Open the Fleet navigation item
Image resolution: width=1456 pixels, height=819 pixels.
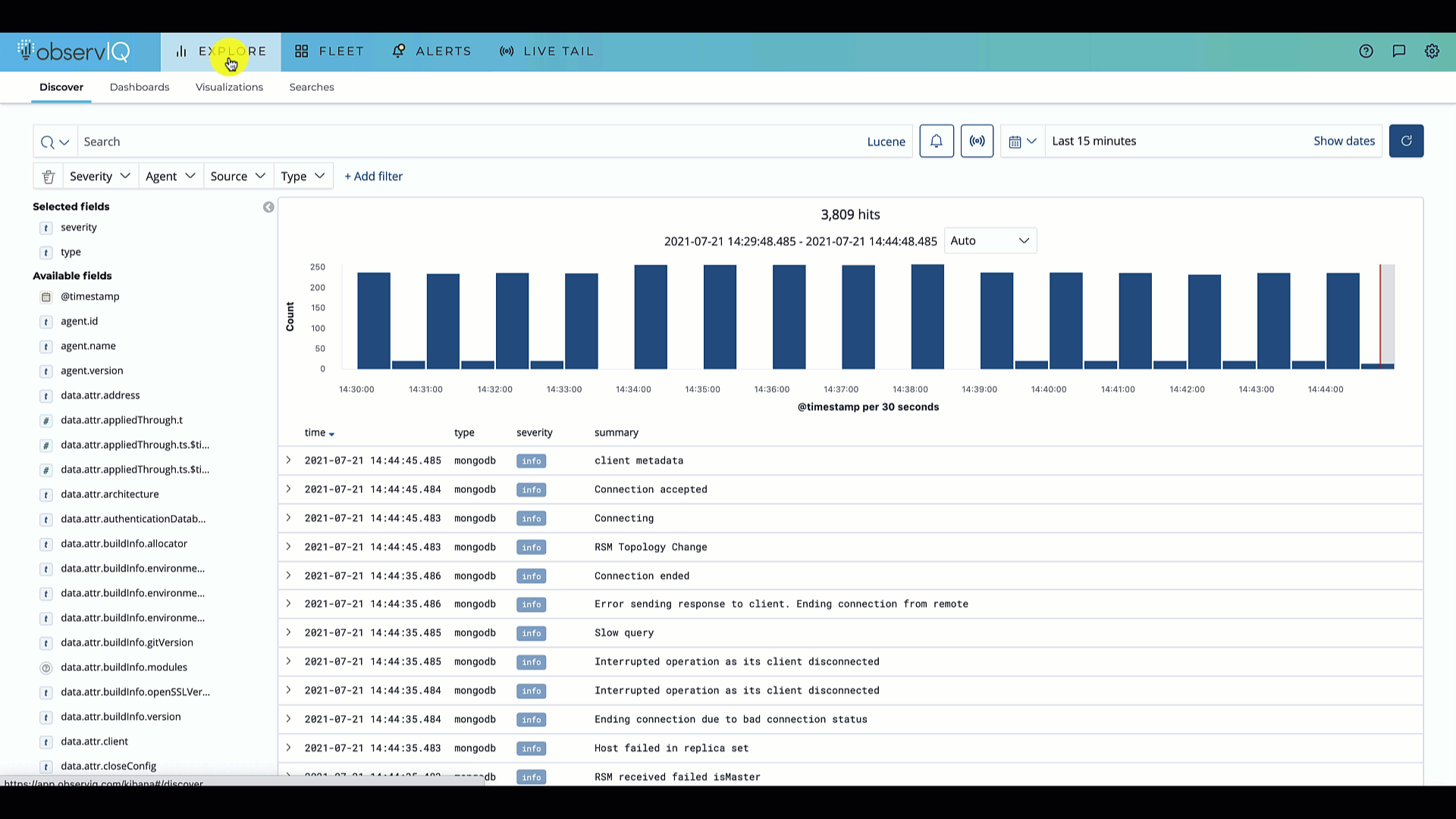[x=329, y=52]
